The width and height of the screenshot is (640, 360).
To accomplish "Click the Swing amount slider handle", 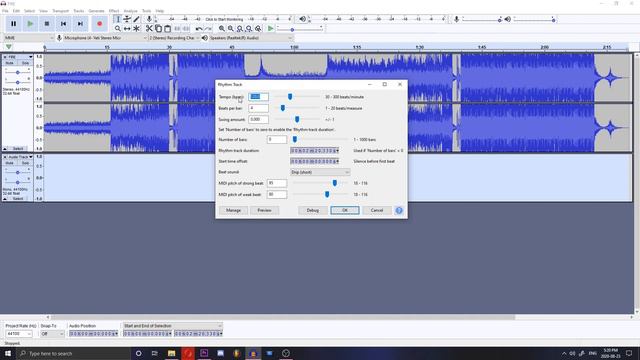I will pyautogui.click(x=297, y=119).
